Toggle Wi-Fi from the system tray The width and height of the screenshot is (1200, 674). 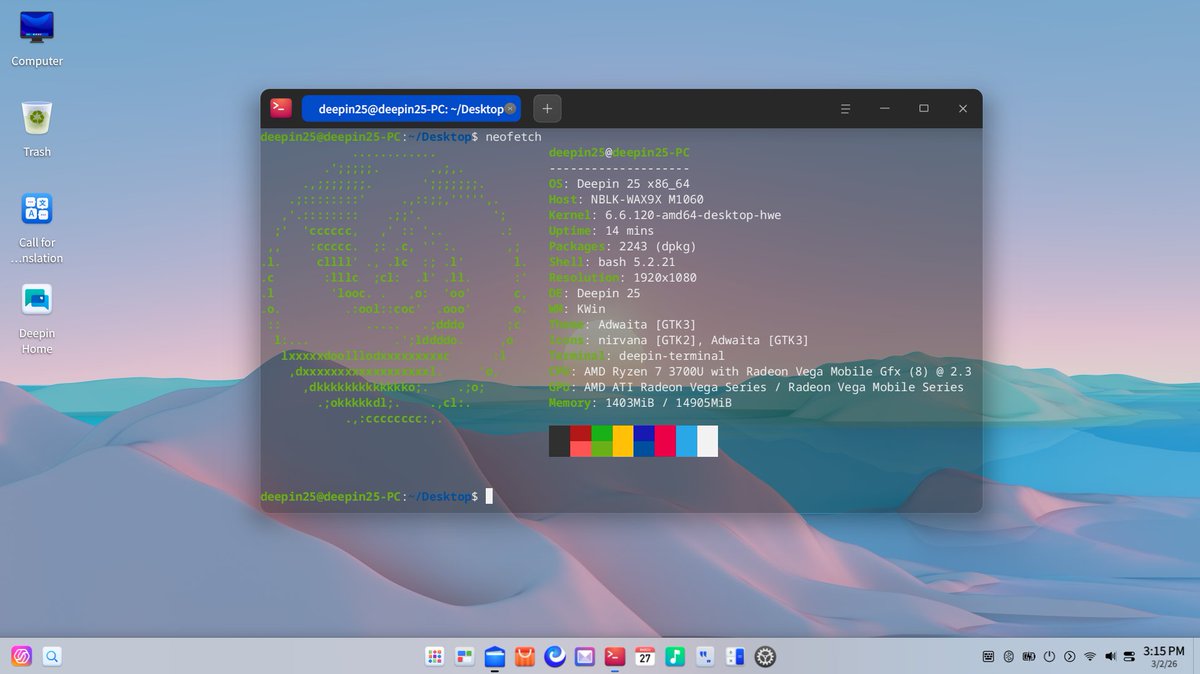1088,656
